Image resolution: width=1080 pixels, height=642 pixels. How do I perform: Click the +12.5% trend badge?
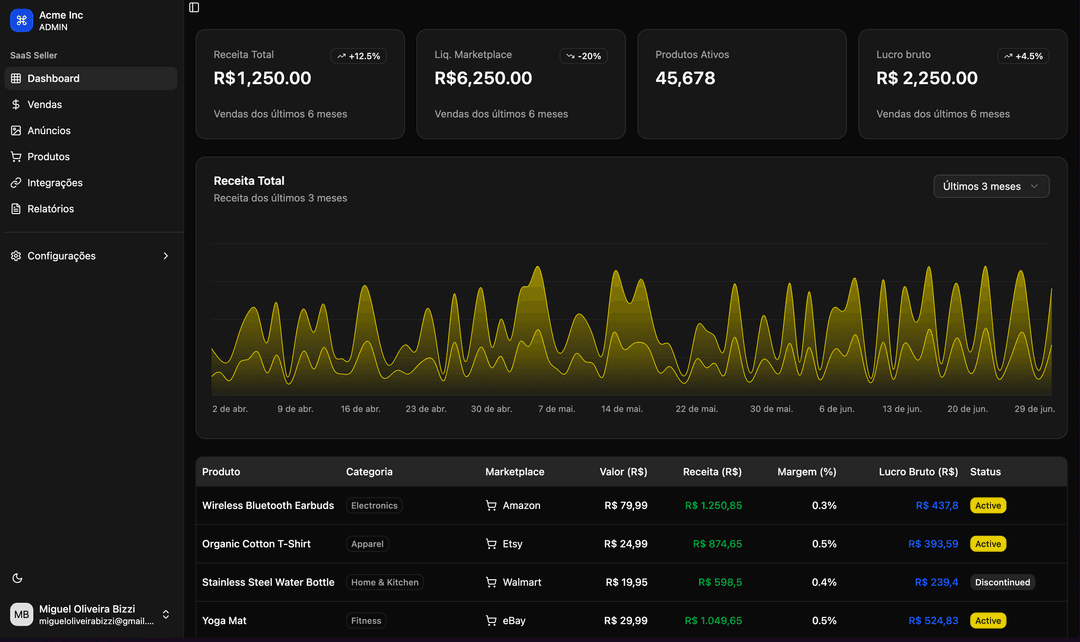point(359,56)
